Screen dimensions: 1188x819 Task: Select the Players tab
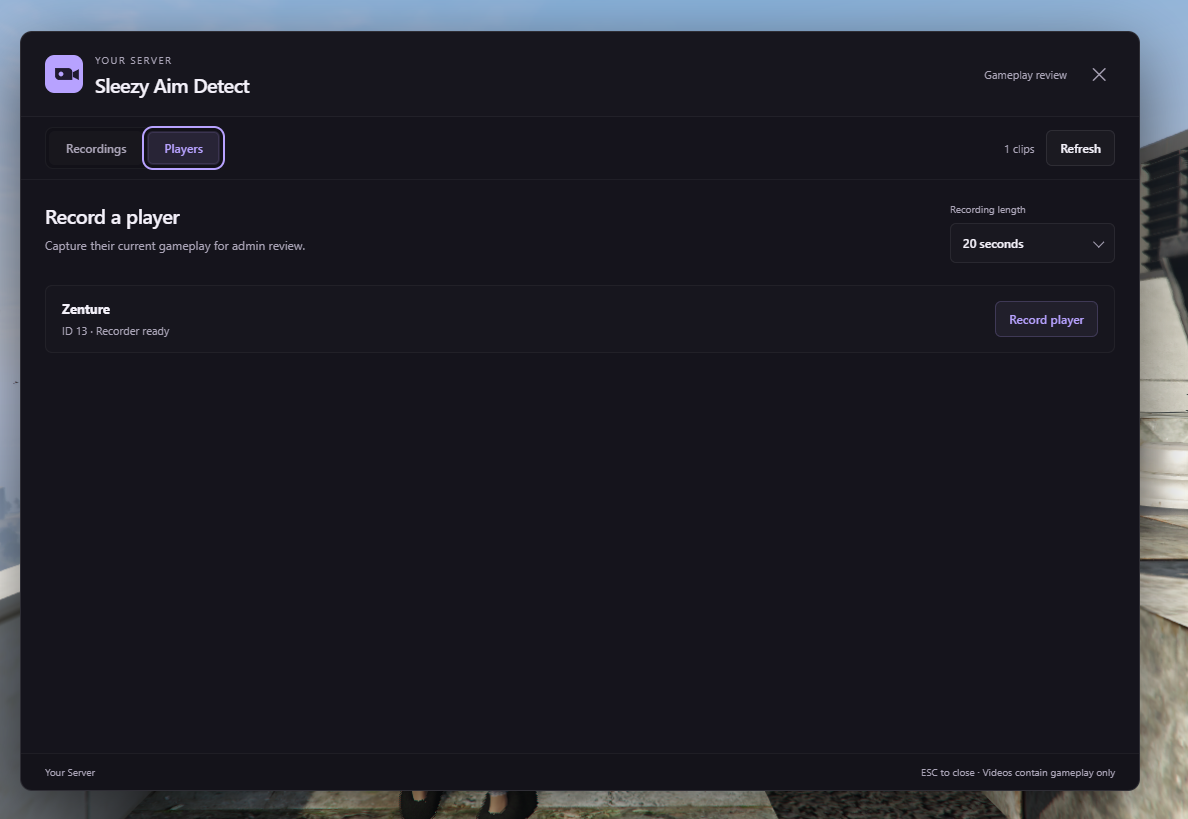pos(183,148)
